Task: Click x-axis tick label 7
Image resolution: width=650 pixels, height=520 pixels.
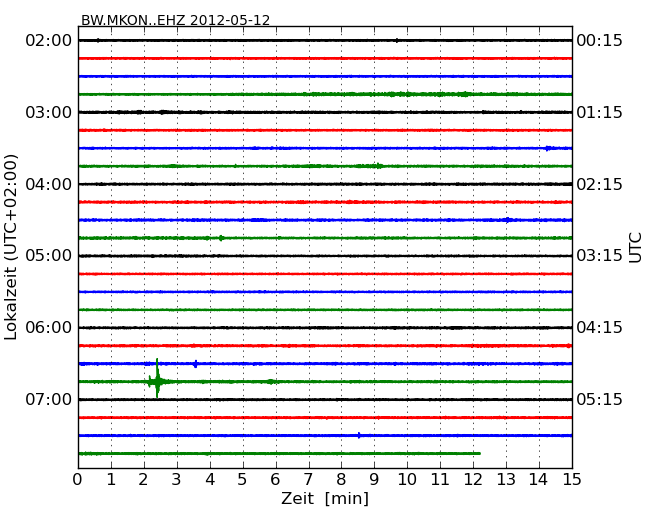Action: (308, 480)
